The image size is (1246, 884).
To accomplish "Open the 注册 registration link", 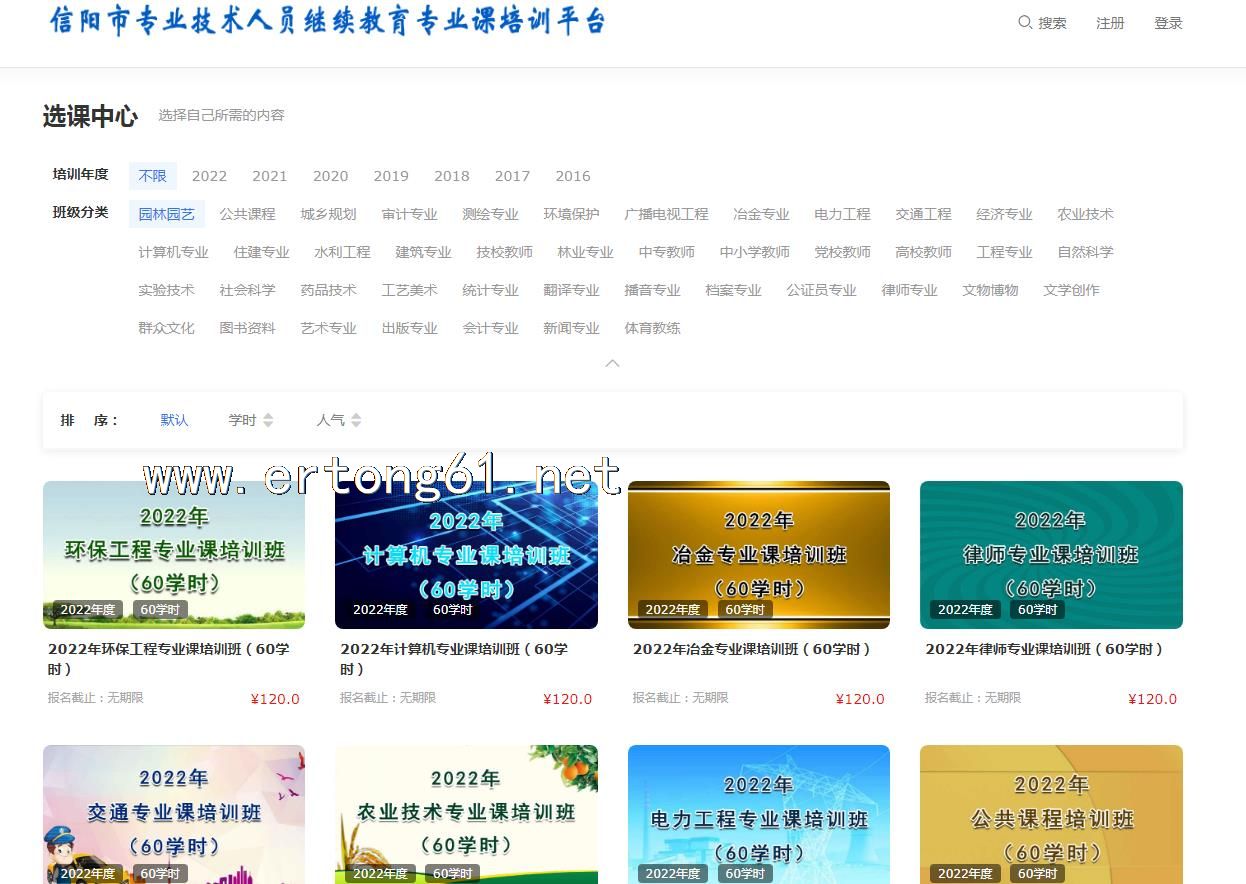I will [1110, 23].
